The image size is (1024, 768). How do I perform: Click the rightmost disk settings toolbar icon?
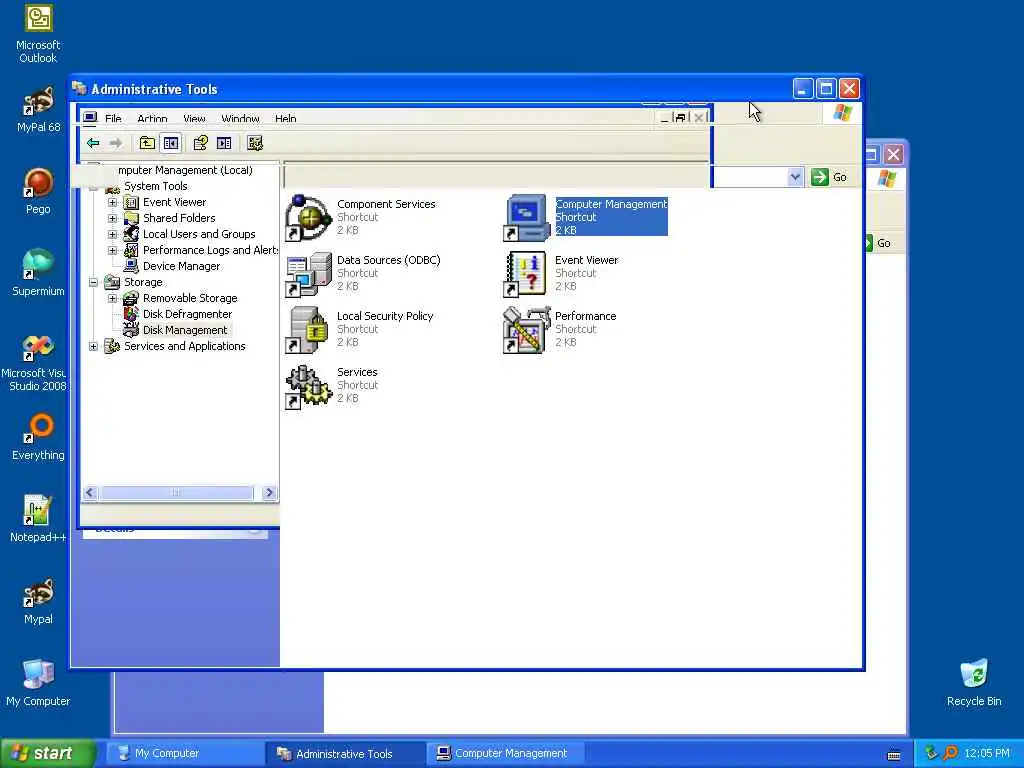(x=255, y=143)
